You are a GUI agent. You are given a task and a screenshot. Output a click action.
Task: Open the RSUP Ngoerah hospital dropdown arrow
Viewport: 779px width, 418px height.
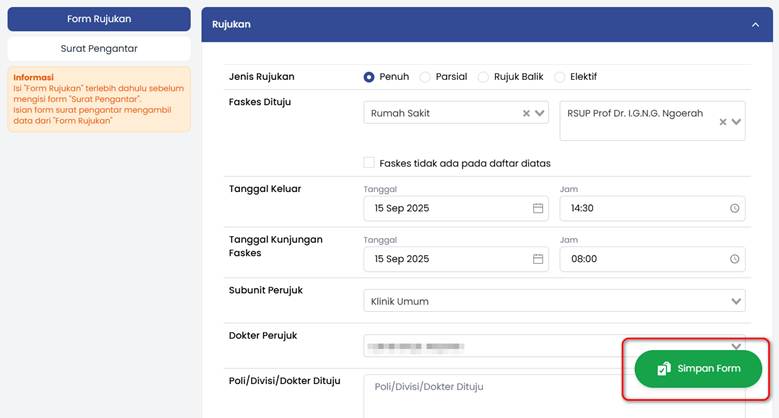click(x=737, y=122)
